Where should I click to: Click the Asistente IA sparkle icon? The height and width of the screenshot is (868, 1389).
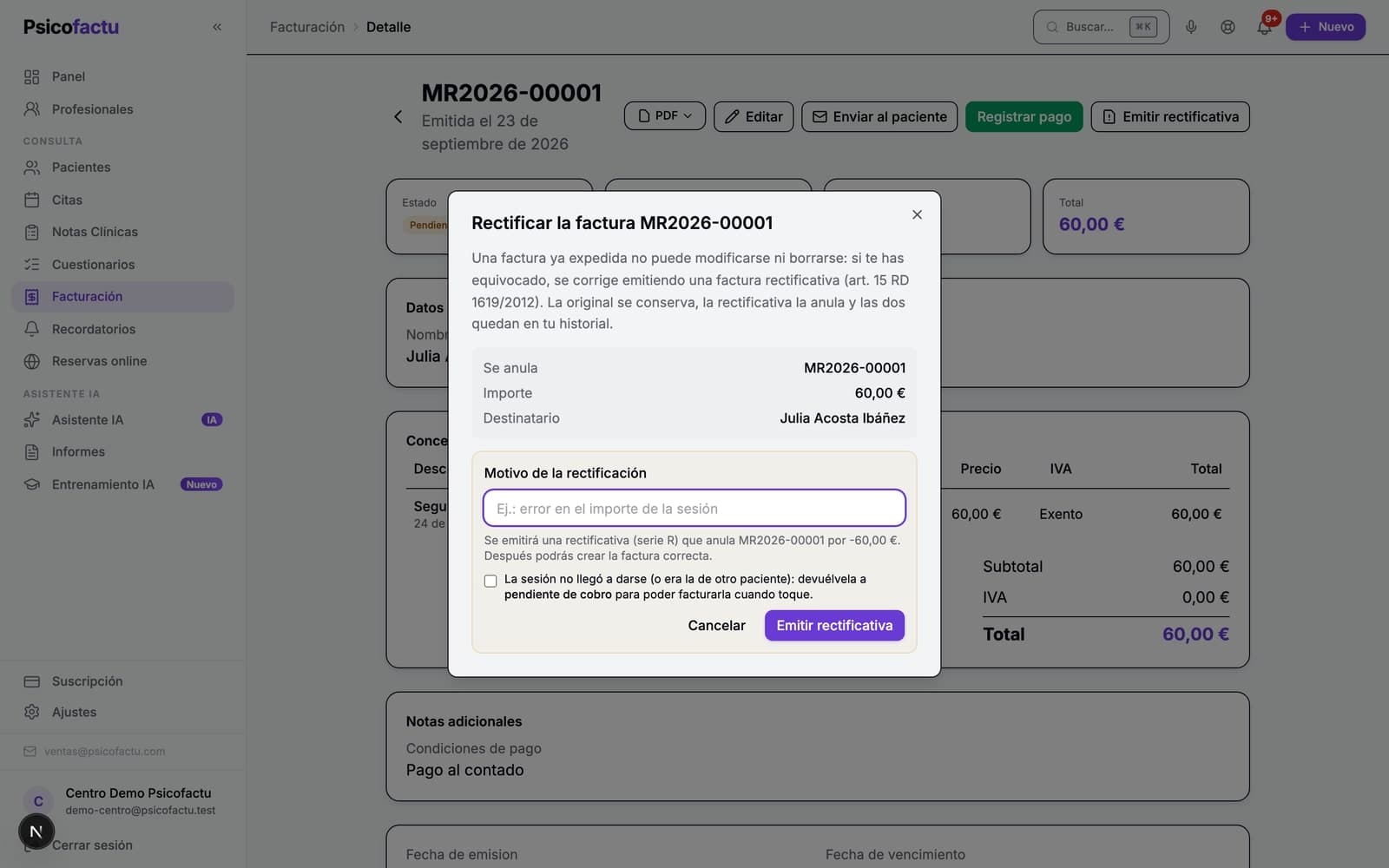pyautogui.click(x=32, y=419)
